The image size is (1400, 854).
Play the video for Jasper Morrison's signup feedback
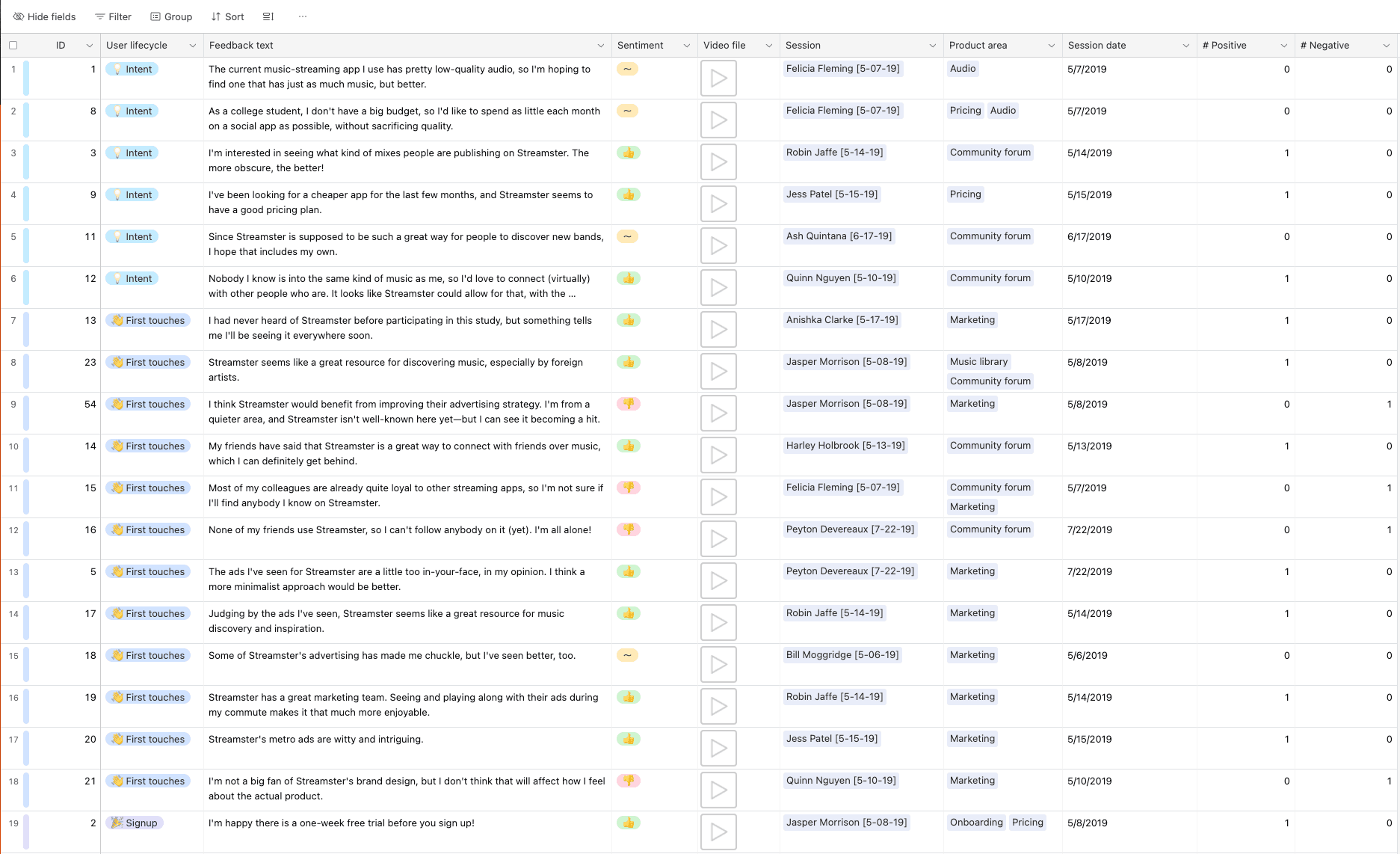[x=718, y=832]
